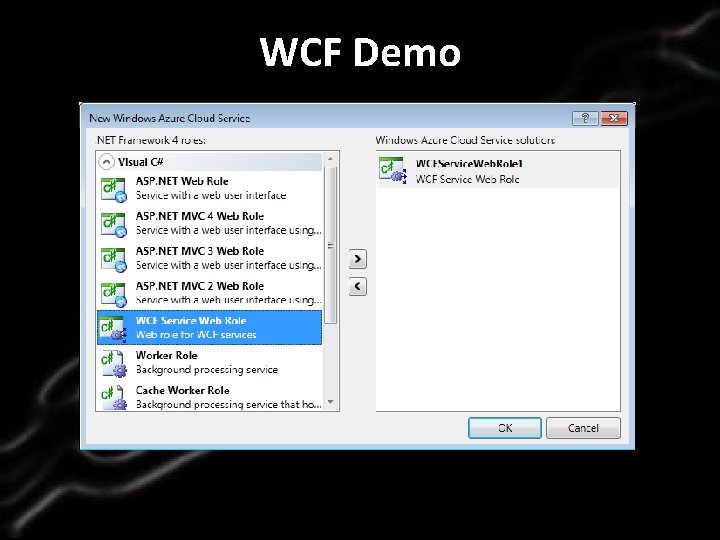Click the ASP.NET MVC 3 Web Role icon

(x=113, y=259)
